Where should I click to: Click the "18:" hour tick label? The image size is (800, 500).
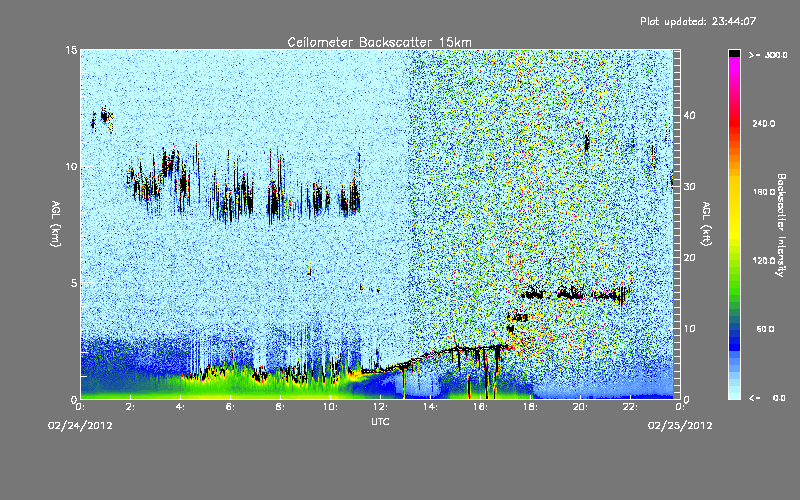[x=530, y=407]
